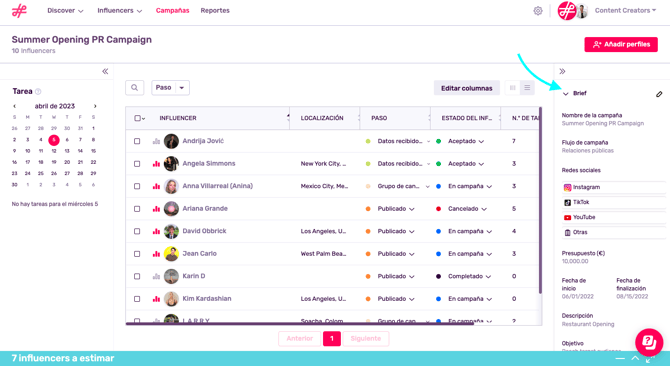The image size is (670, 366).
Task: Click the app logo in the top bar
Action: pos(19,11)
